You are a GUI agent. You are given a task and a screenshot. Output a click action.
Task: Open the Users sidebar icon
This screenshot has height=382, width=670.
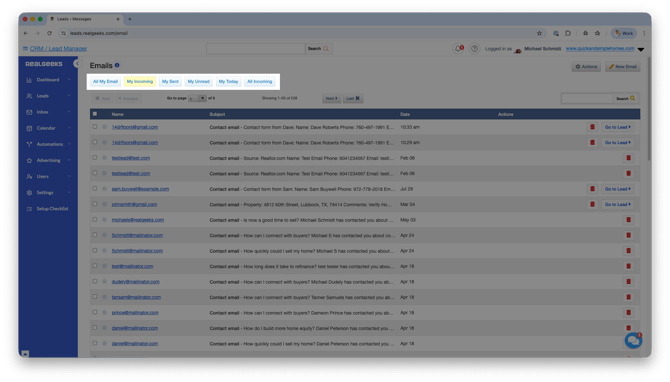[x=29, y=176]
